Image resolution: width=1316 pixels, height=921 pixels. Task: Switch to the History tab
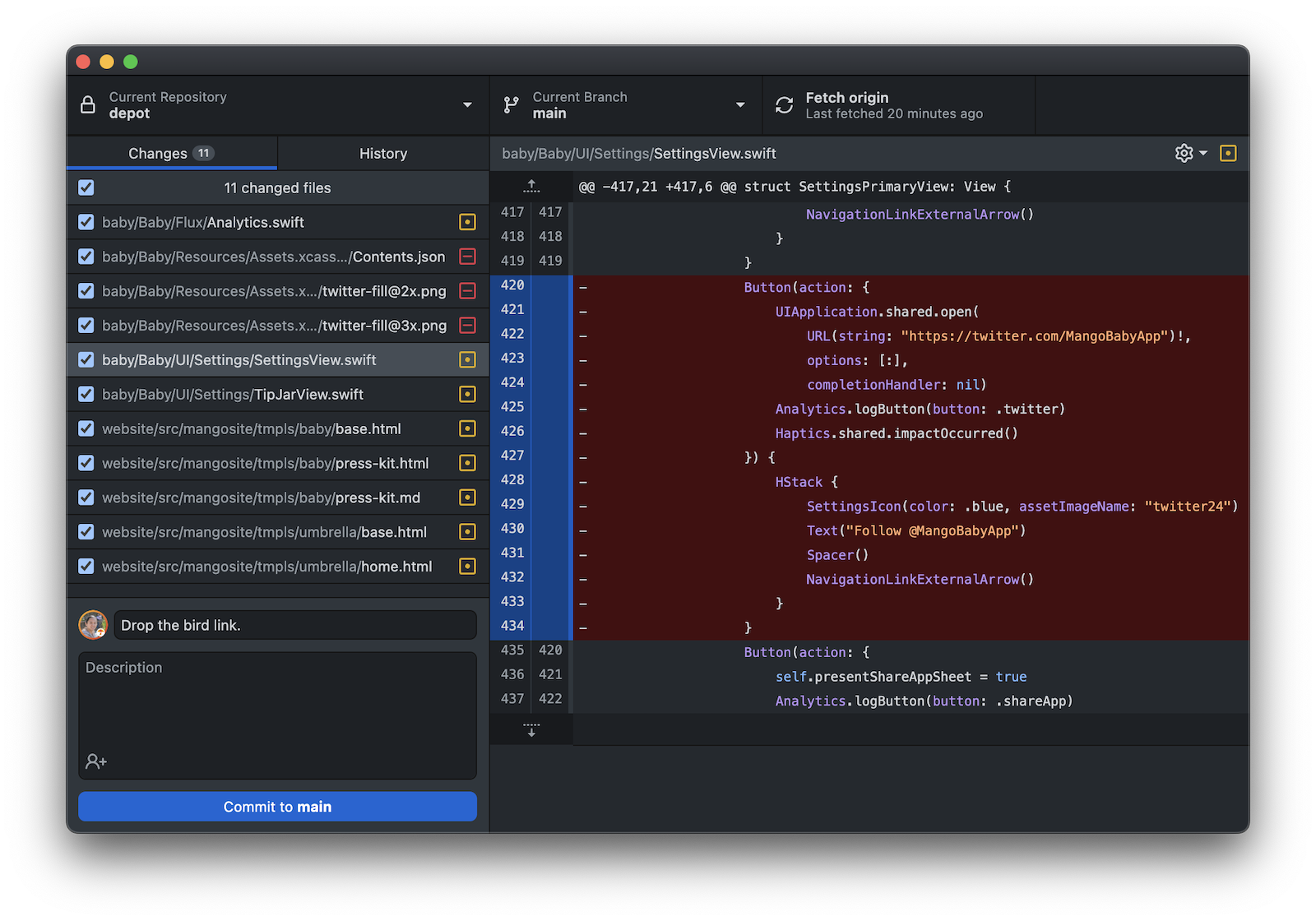tap(382, 154)
